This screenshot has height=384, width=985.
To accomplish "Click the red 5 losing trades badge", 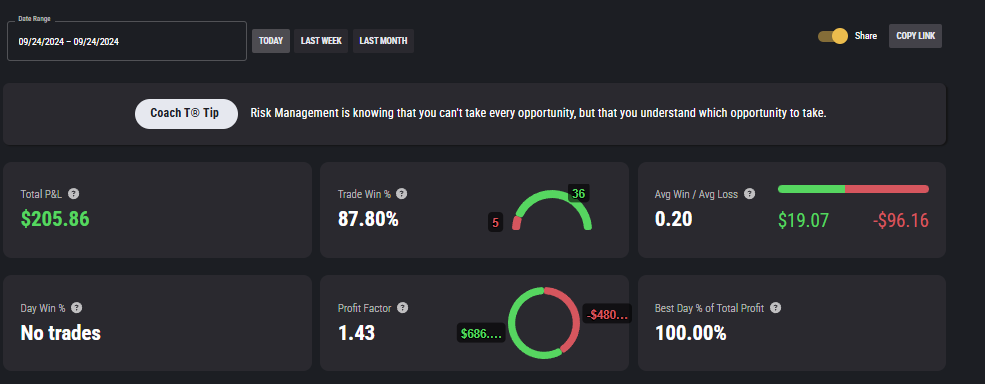I will (x=496, y=222).
